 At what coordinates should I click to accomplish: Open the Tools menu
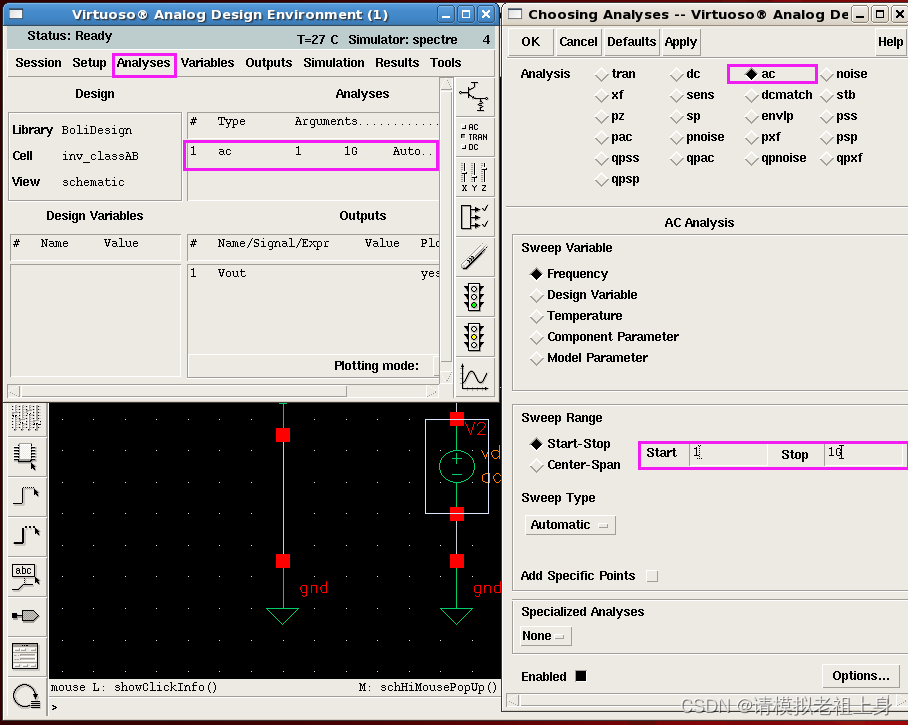point(445,63)
